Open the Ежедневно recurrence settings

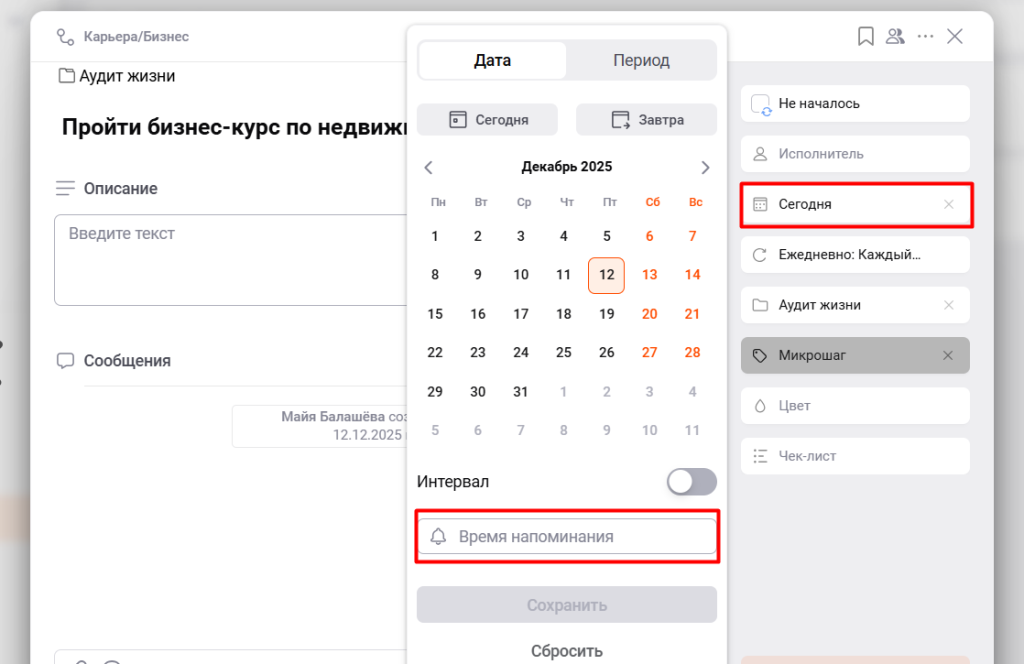(855, 254)
